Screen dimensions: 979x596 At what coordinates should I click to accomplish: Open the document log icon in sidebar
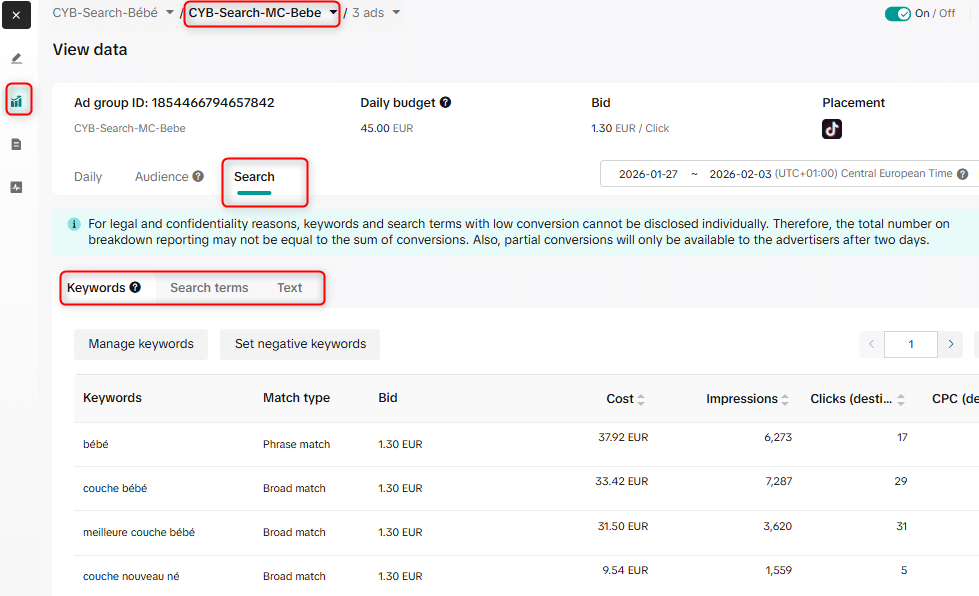click(16, 144)
